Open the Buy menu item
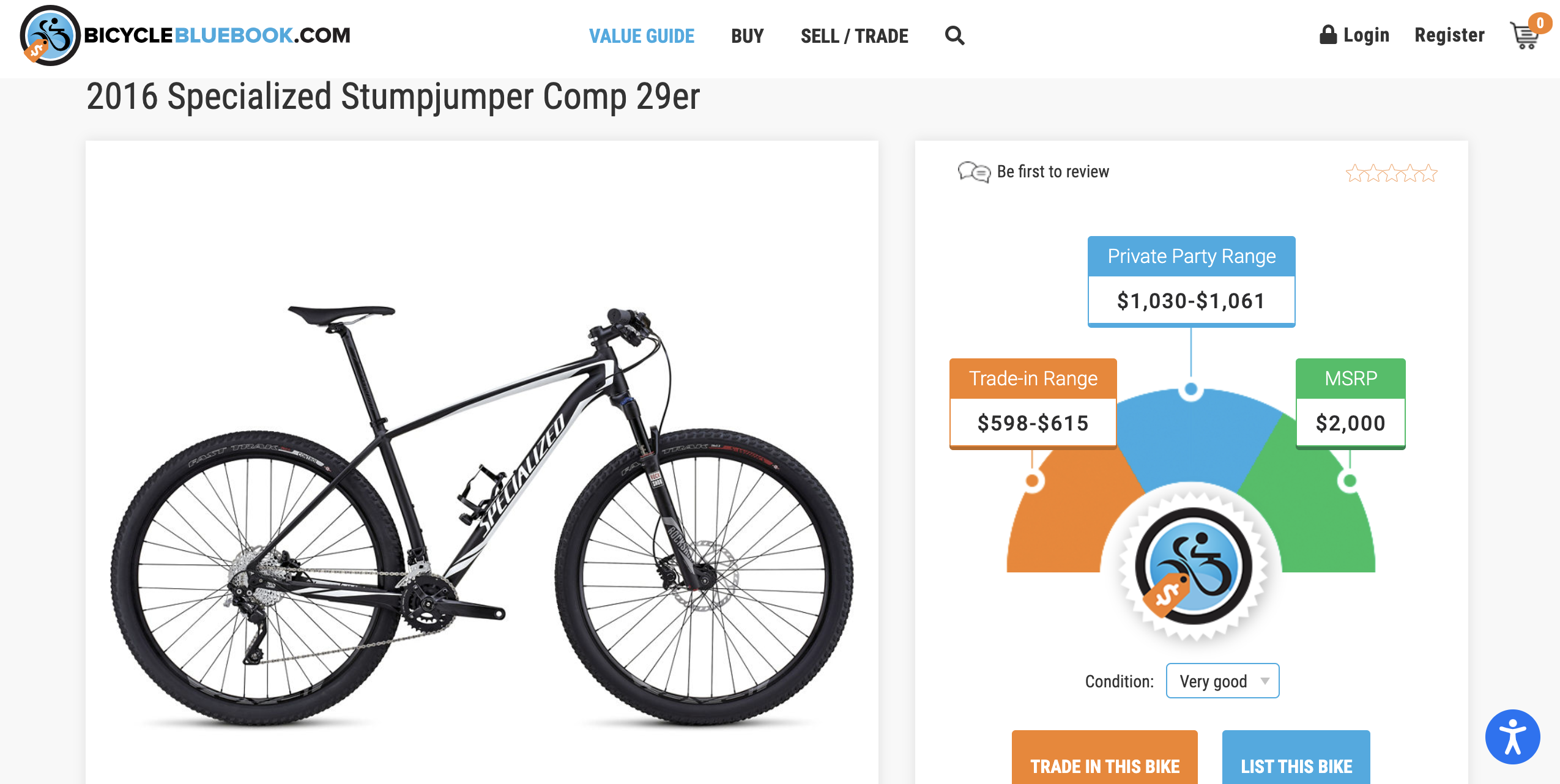The height and width of the screenshot is (784, 1560). pyautogui.click(x=747, y=36)
